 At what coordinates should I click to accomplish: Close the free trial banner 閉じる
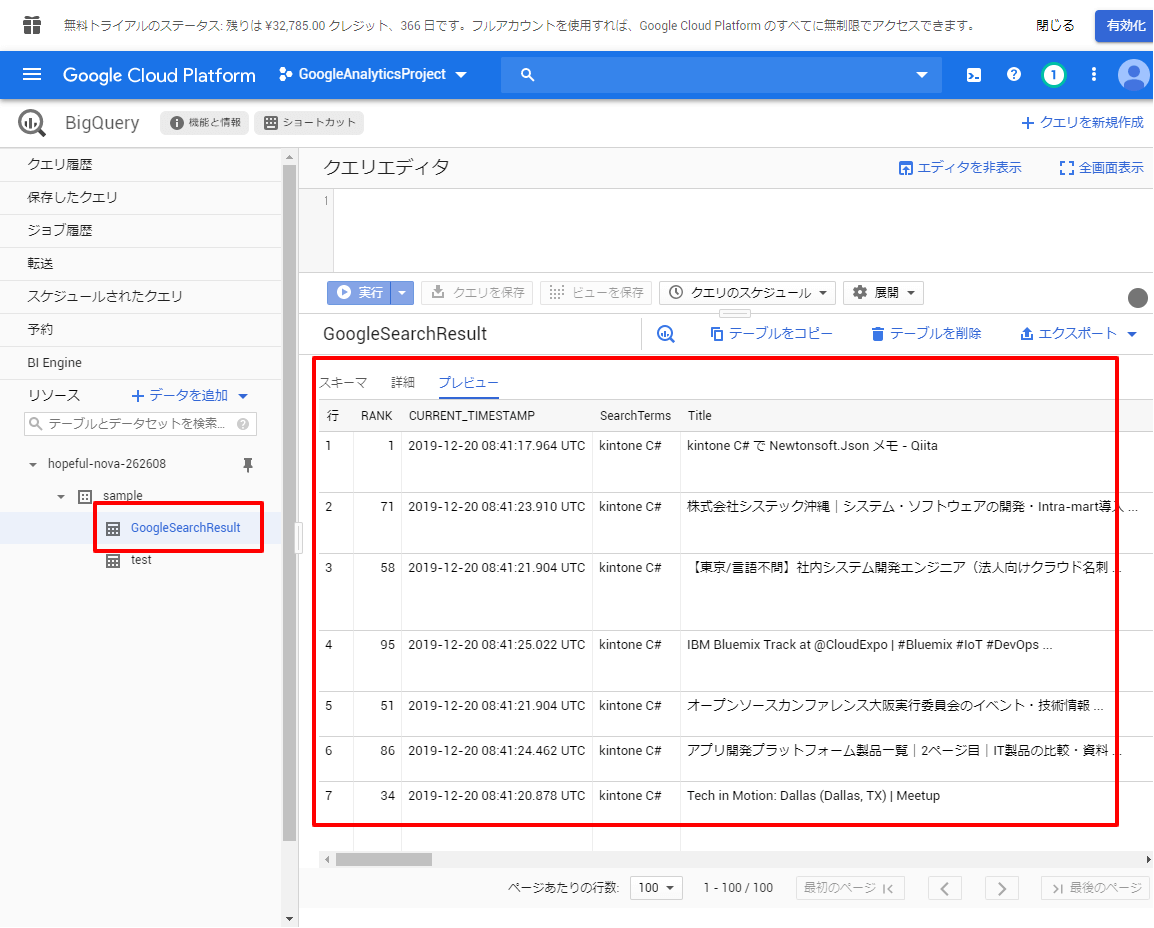click(1055, 25)
